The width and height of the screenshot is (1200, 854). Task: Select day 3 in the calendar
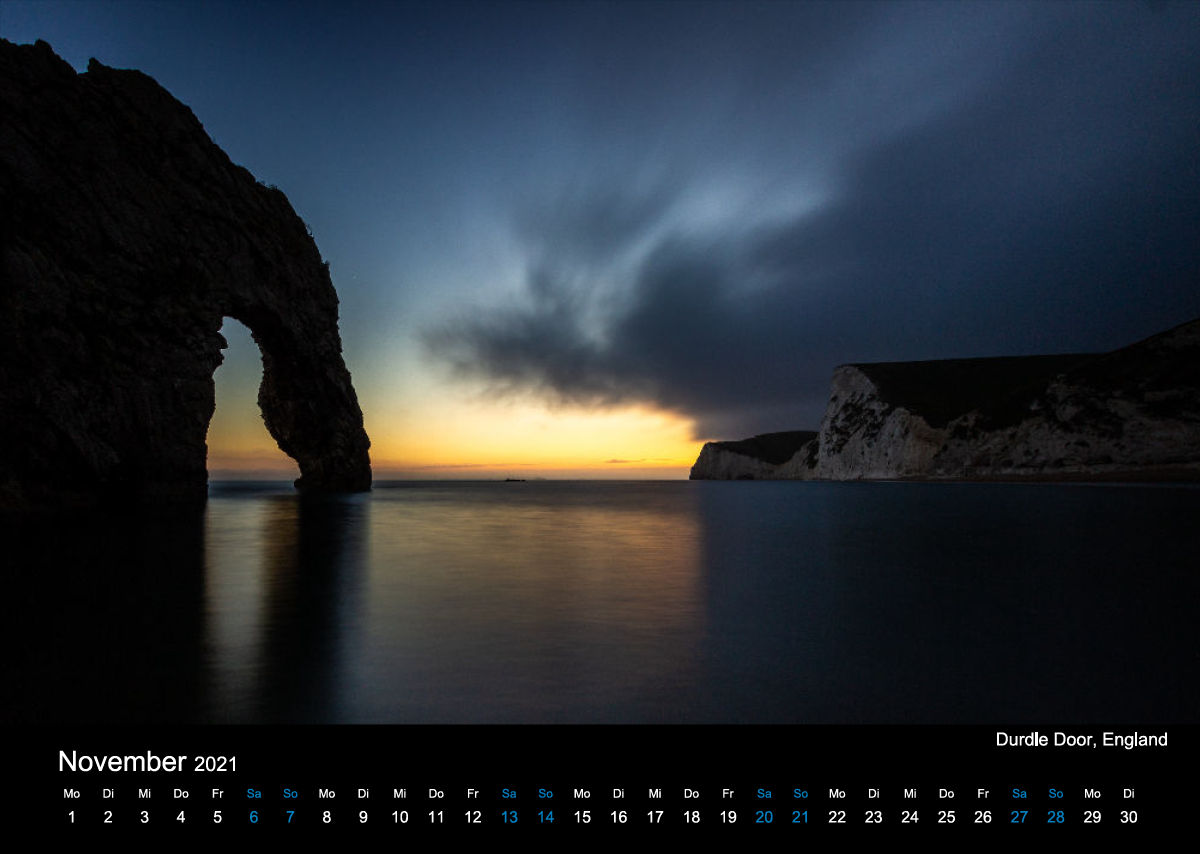[x=144, y=817]
